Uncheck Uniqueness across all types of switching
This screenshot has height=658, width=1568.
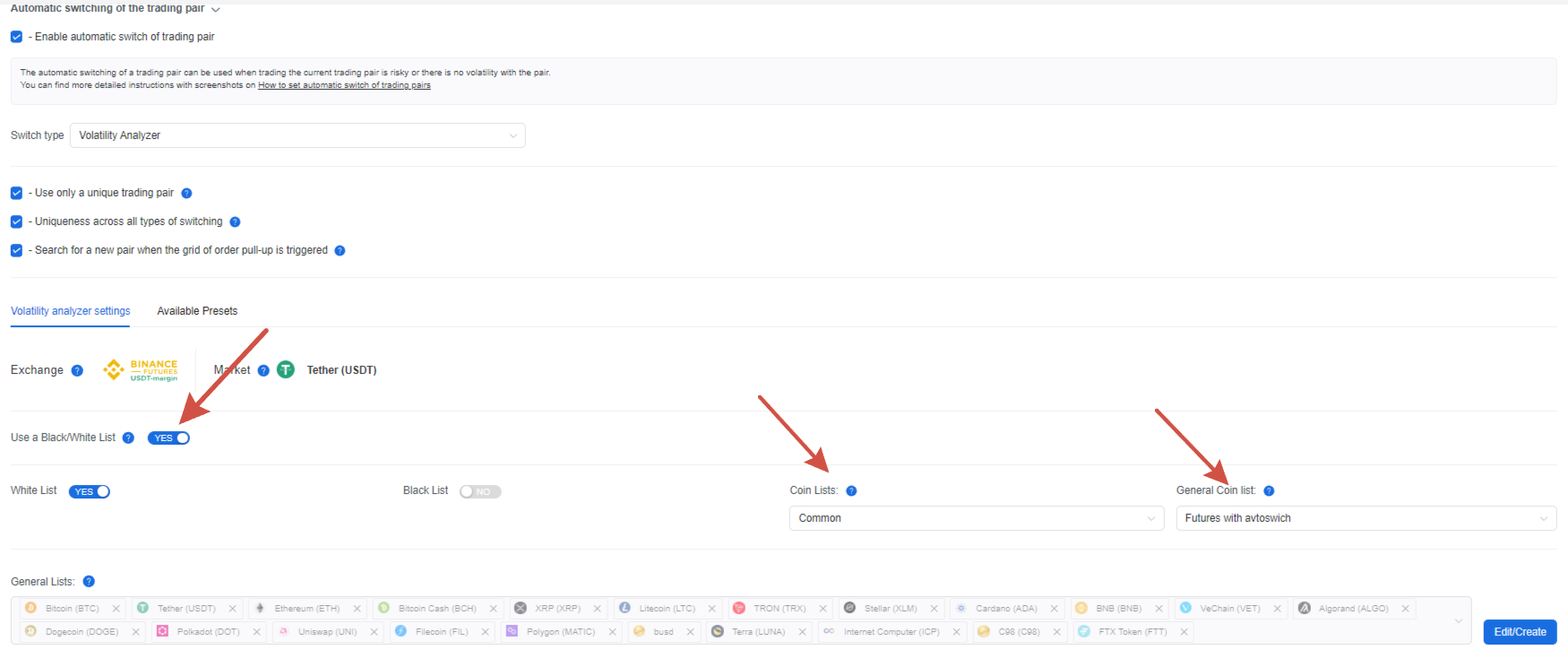(16, 221)
